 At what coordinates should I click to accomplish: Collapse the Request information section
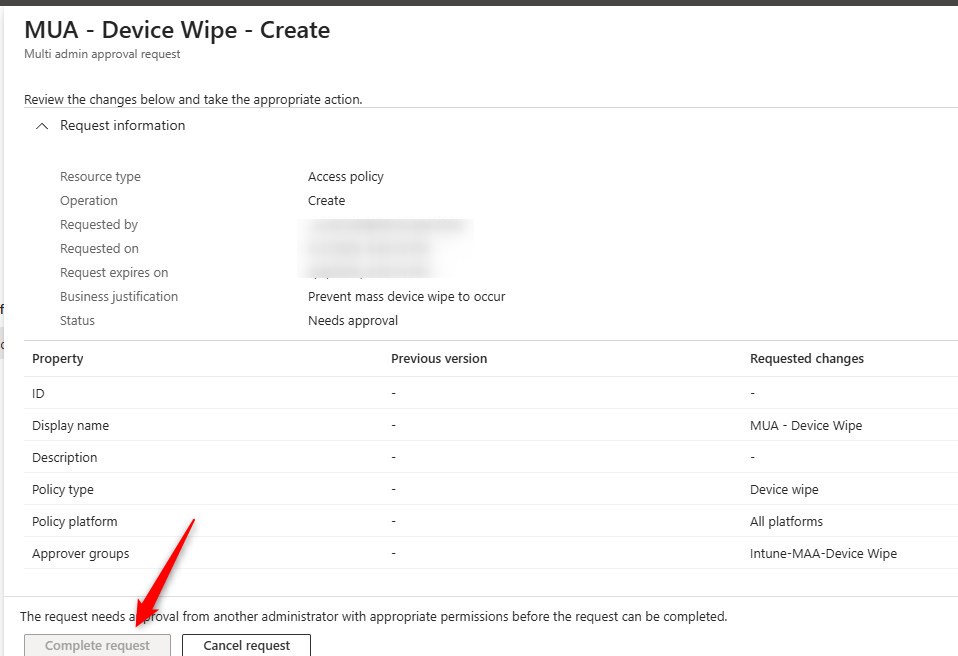42,126
